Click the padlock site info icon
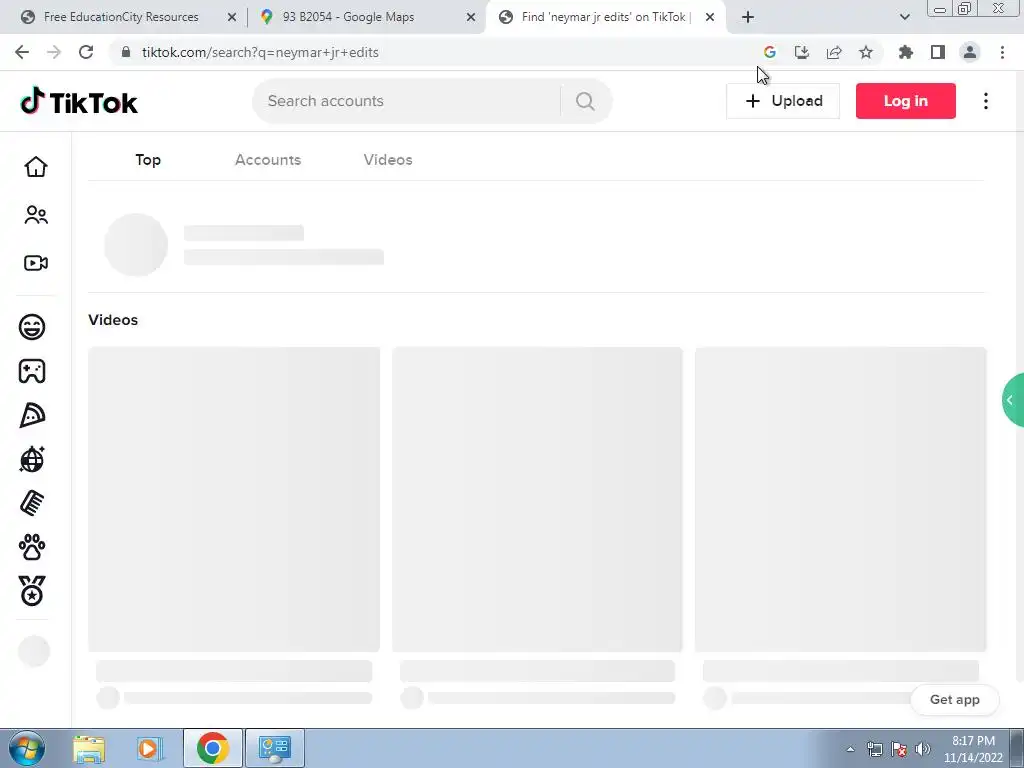The height and width of the screenshot is (768, 1024). 126,52
